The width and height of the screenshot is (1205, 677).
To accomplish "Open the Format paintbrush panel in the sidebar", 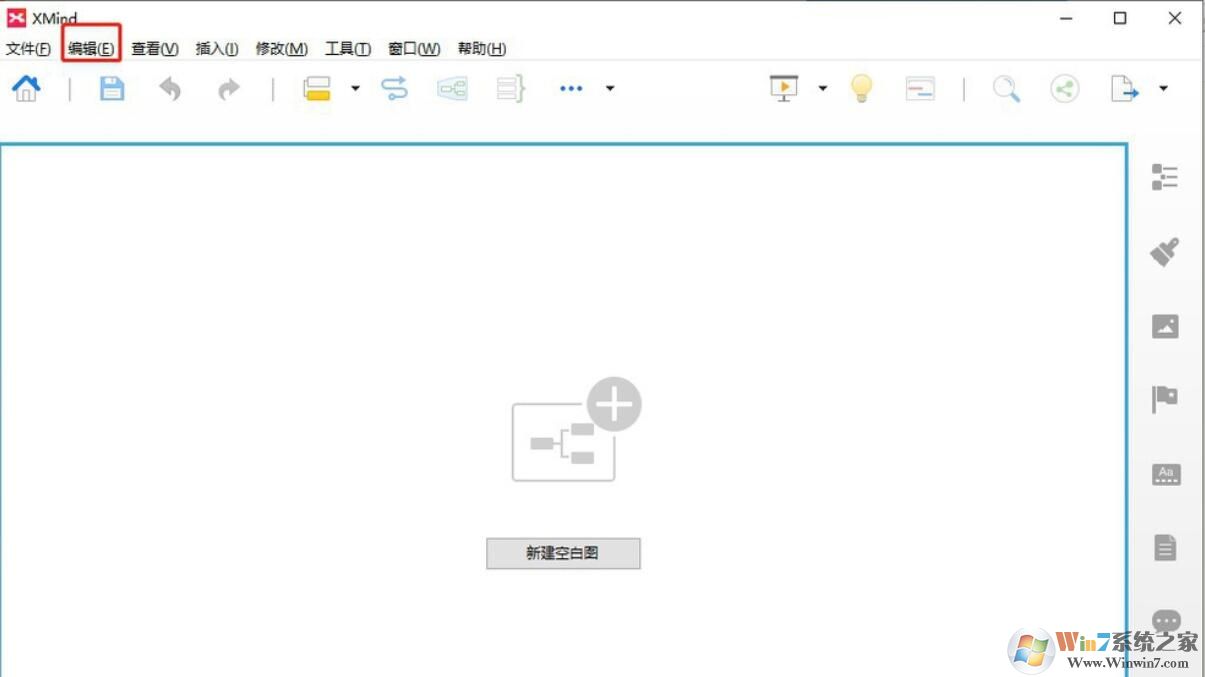I will (x=1163, y=252).
